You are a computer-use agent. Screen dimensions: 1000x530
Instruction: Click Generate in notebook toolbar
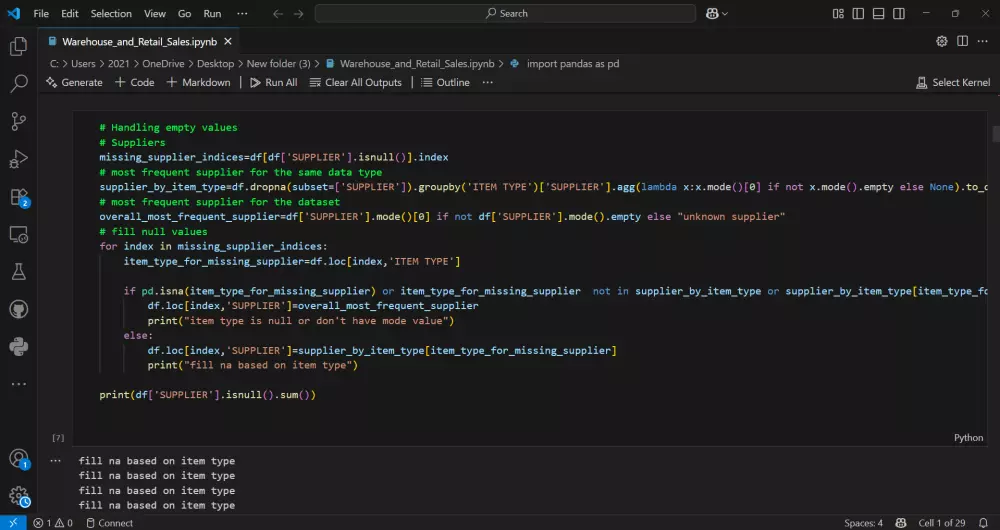pos(74,82)
